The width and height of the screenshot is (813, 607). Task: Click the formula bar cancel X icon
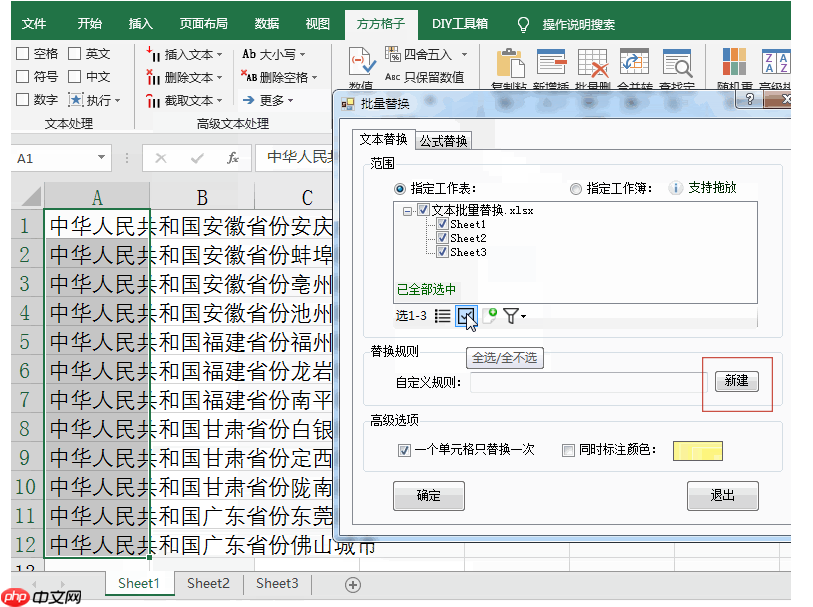(x=161, y=158)
